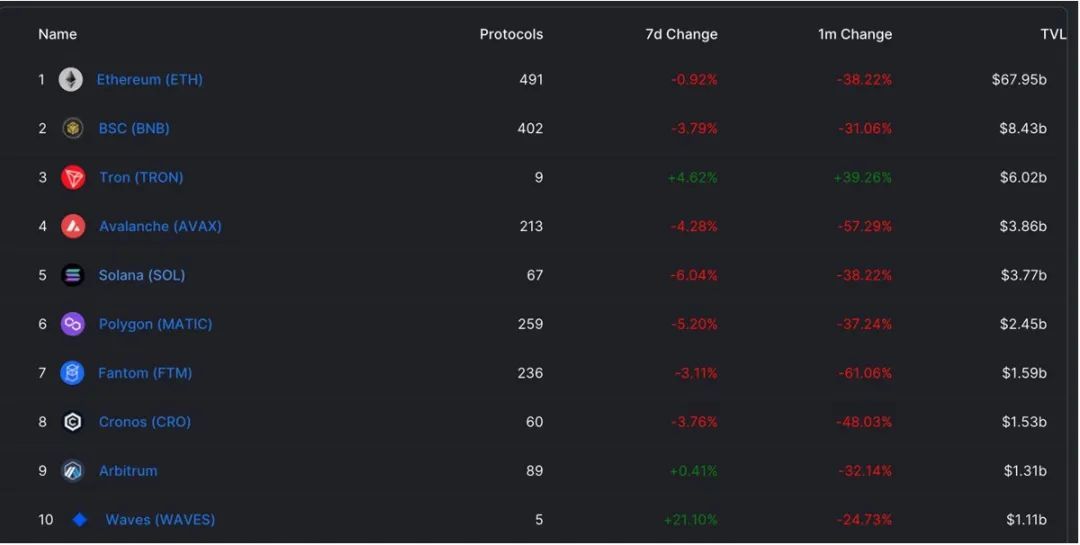
Task: Click the BSC coin icon
Action: (73, 128)
